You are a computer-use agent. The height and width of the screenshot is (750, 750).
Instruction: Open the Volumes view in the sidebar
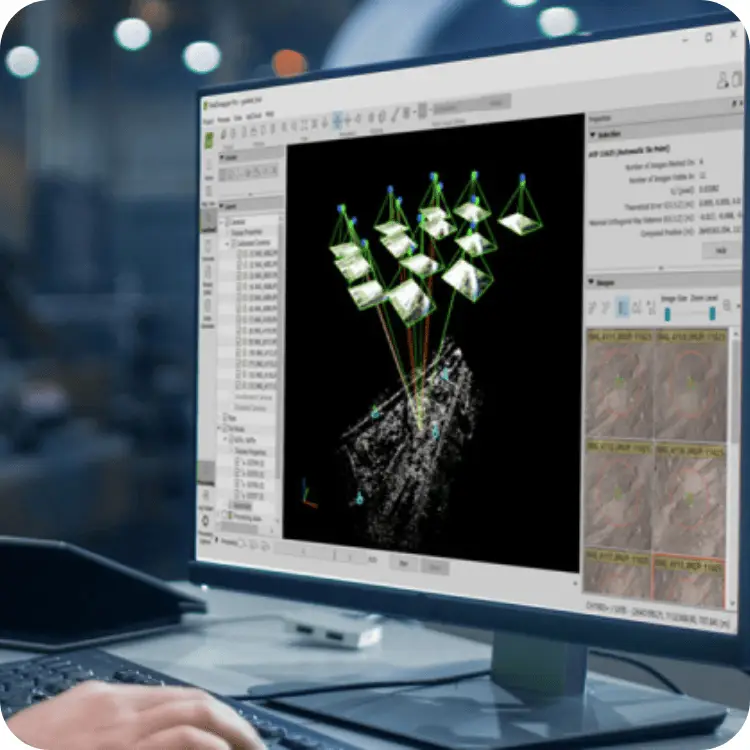209,250
